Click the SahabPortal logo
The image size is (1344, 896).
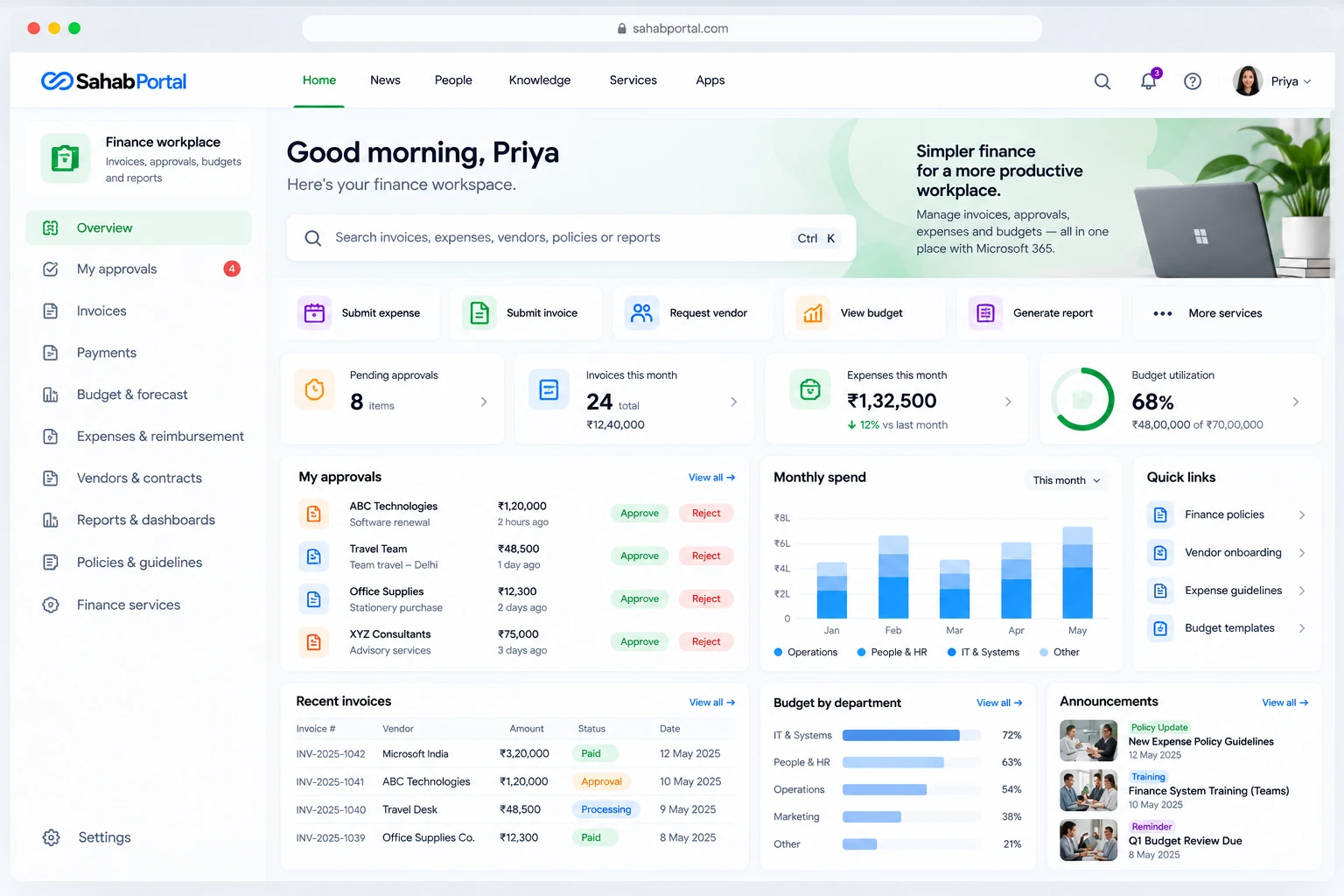click(114, 81)
